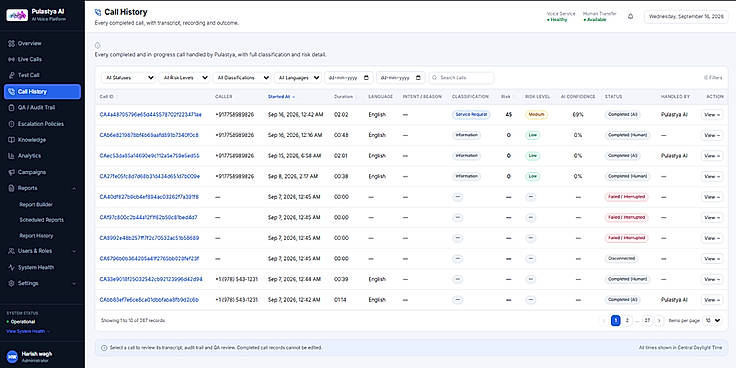Click the Wednesday, September 16, 2026 date box
Screen dimensions: 736x368
[686, 16]
